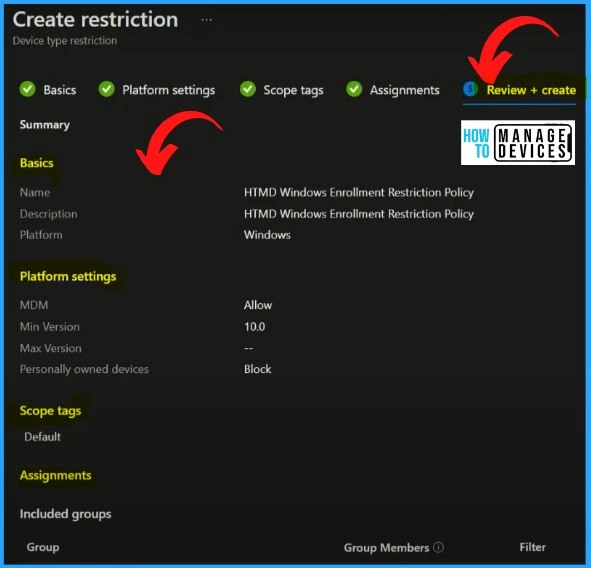Screen dimensions: 591x568
Task: Click the green checkmark icon for Scope tags
Action: 248,89
